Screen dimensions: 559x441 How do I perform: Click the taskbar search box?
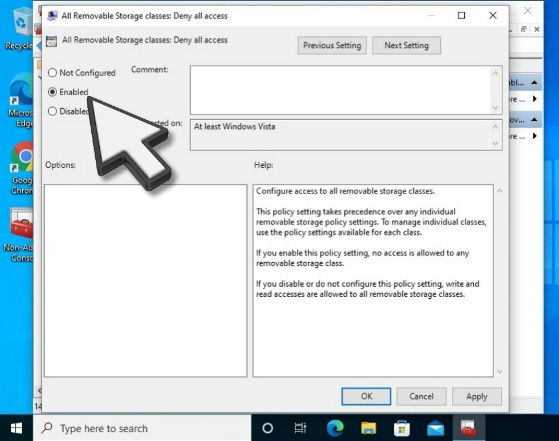click(x=142, y=428)
